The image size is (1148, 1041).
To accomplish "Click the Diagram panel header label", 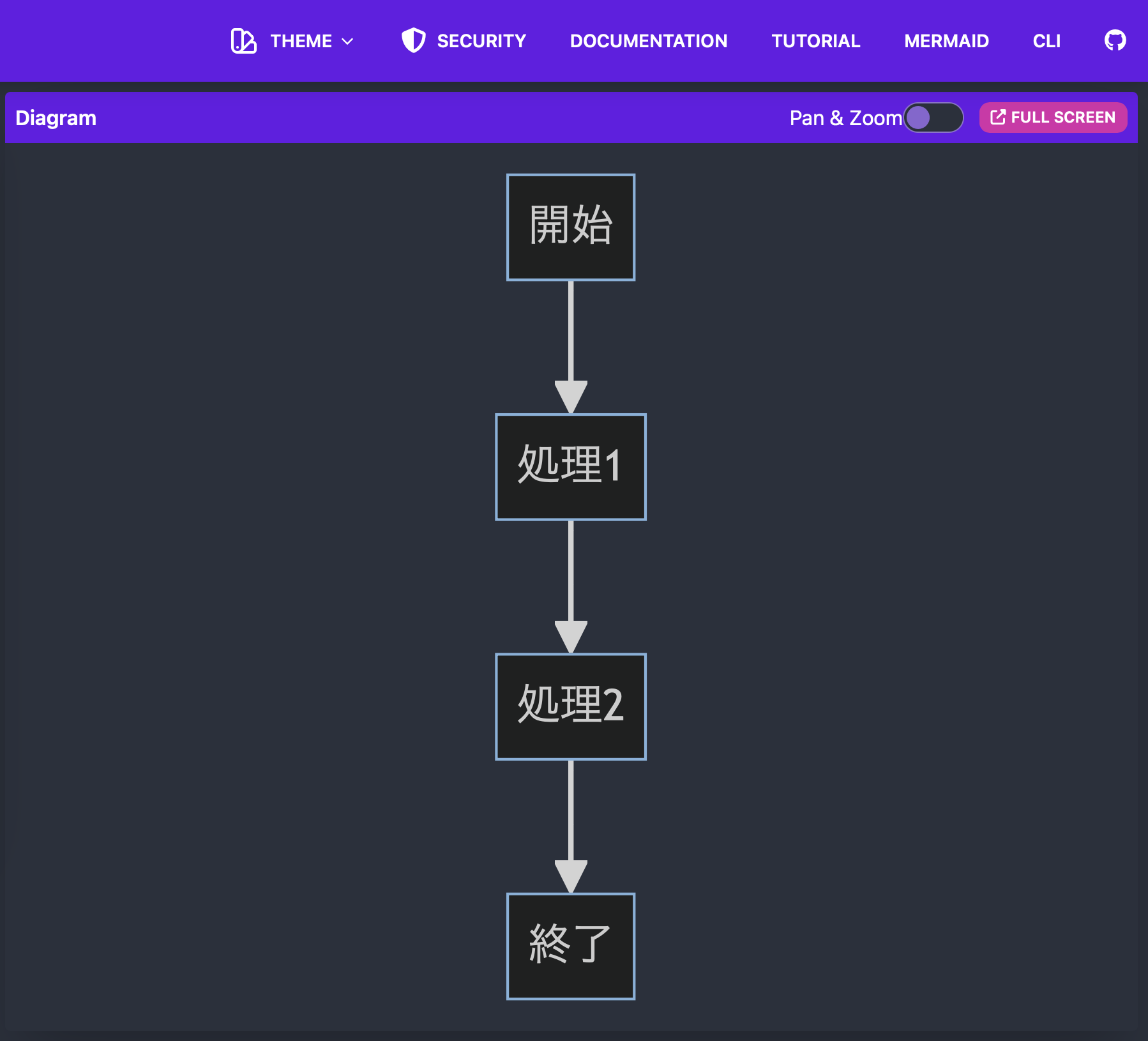I will [55, 118].
